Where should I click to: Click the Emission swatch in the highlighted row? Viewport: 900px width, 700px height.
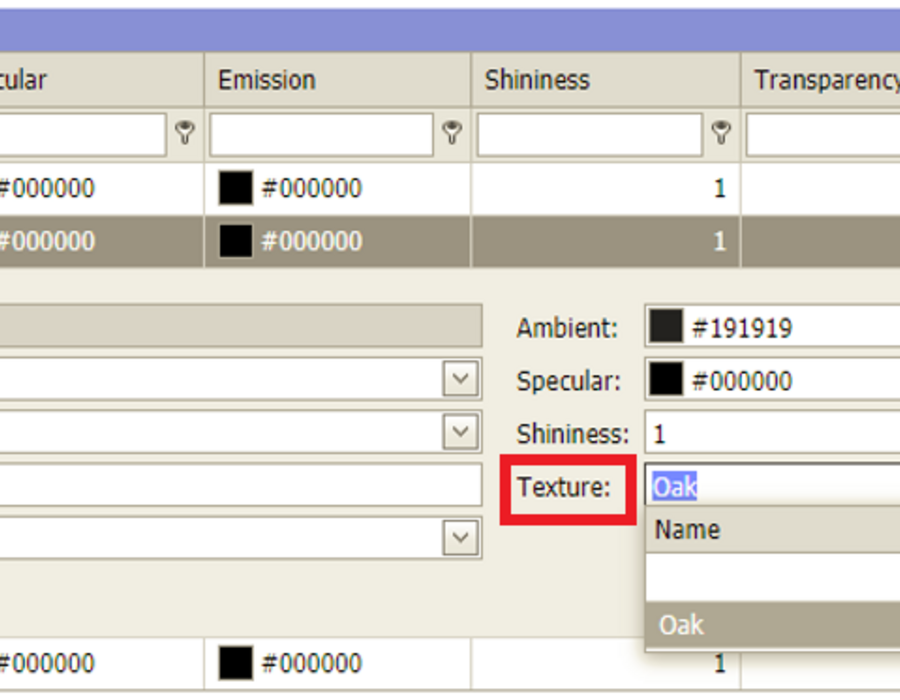coord(235,240)
